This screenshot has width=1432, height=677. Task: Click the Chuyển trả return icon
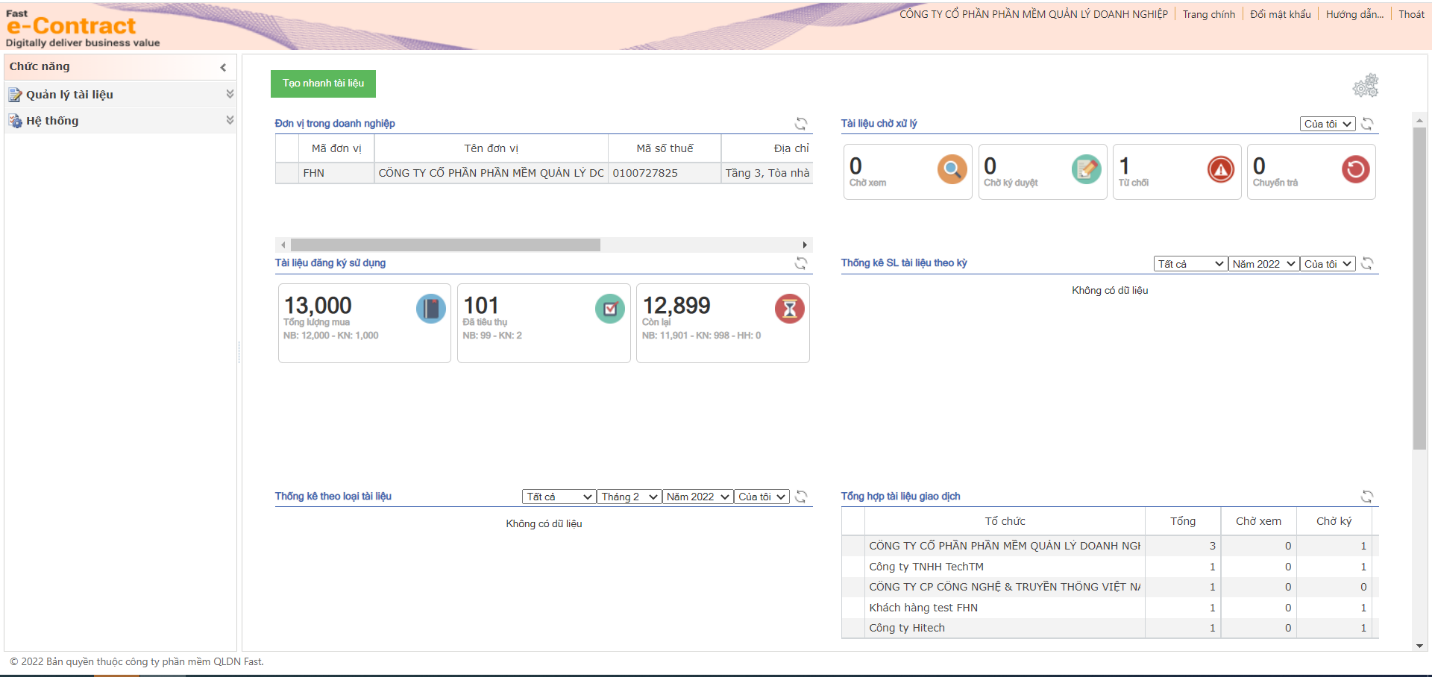coord(1355,170)
